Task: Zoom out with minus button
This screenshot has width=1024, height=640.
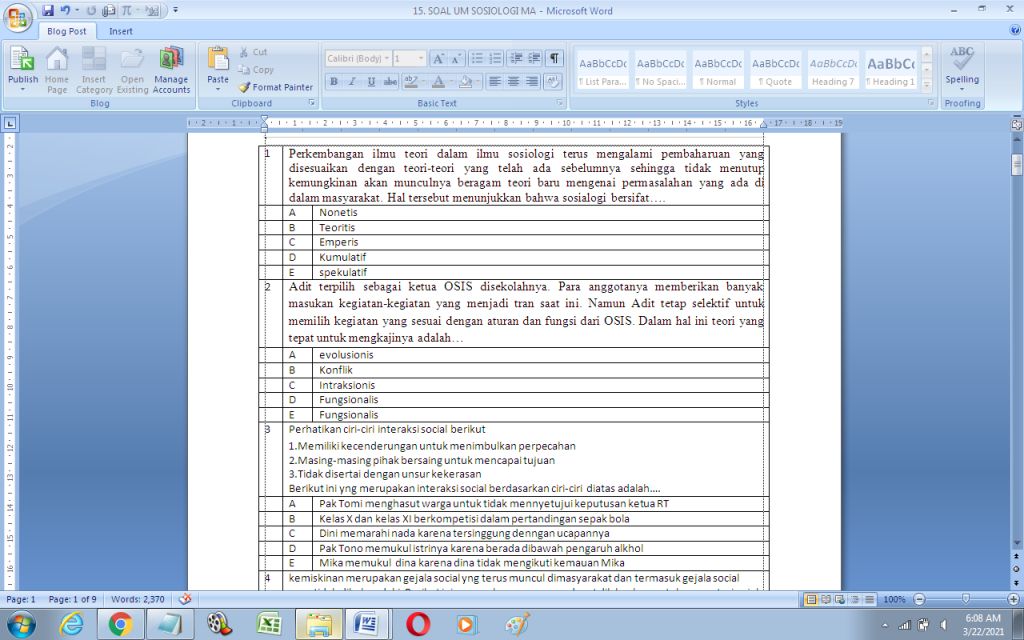Action: click(920, 599)
